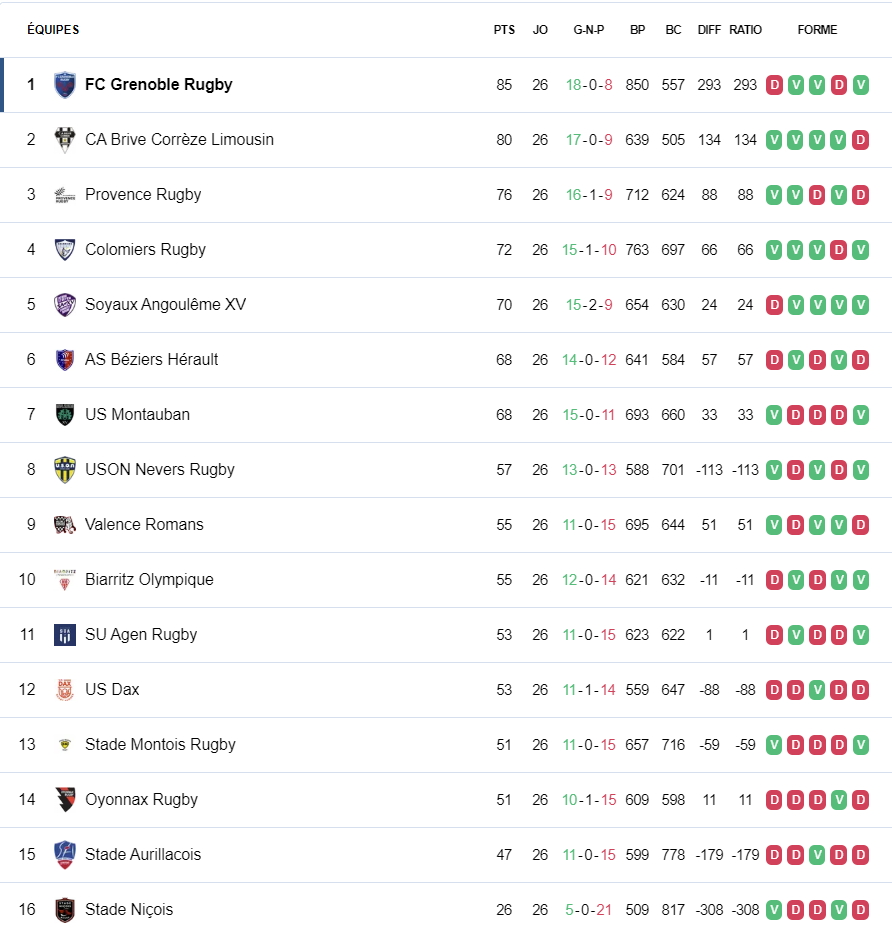Click the FC Grenoble Rugby team logo
Image resolution: width=892 pixels, height=932 pixels.
(x=65, y=85)
